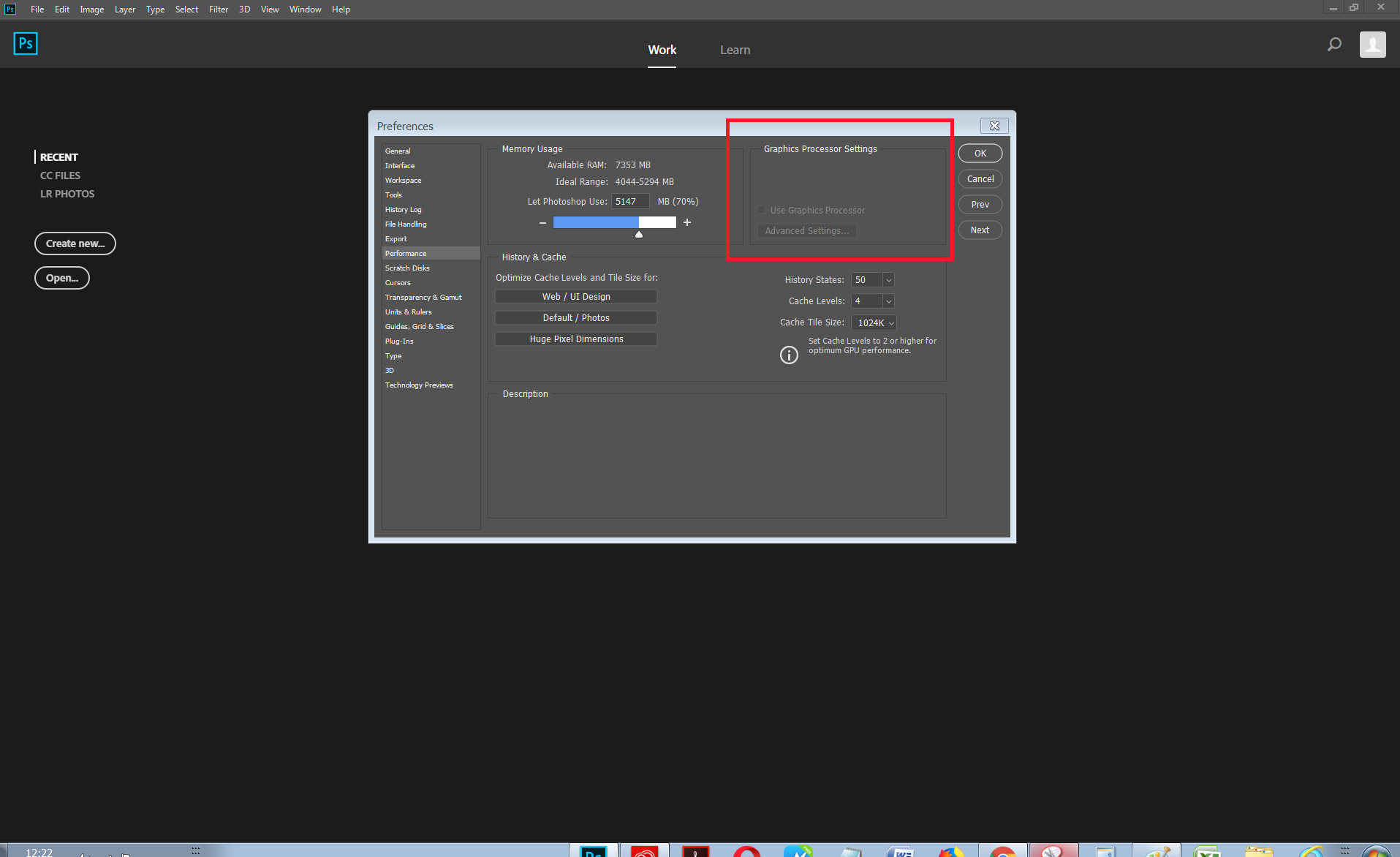Viewport: 1400px width, 857px height.
Task: Select Transparency & Gamut preferences category
Action: pyautogui.click(x=431, y=298)
